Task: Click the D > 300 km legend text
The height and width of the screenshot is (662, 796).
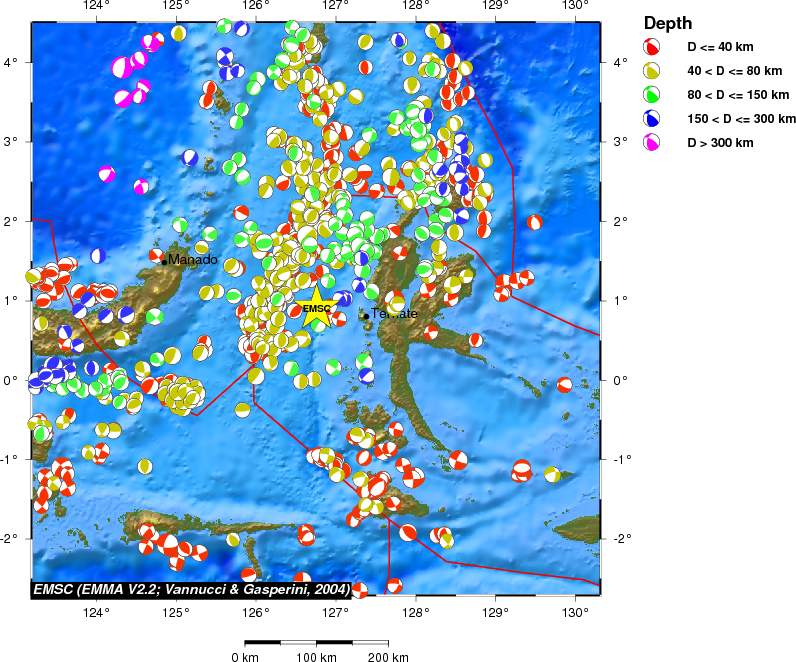Action: [719, 143]
